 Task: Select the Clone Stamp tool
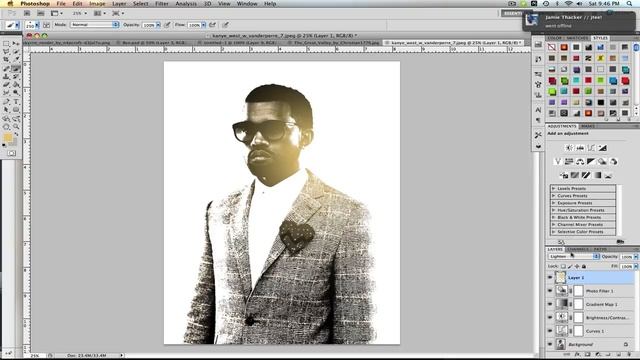point(6,77)
